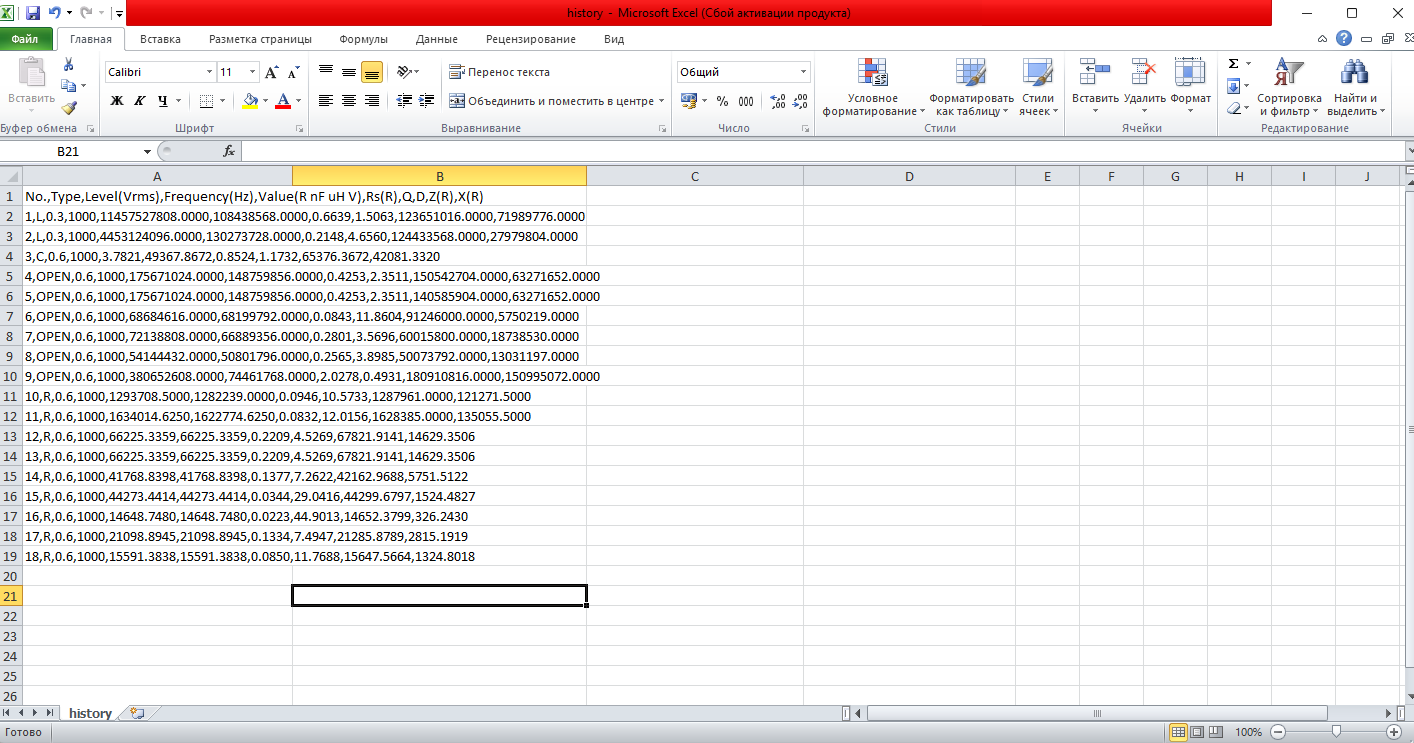Apply the font color to the cell
This screenshot has width=1414, height=743.
tap(283, 101)
